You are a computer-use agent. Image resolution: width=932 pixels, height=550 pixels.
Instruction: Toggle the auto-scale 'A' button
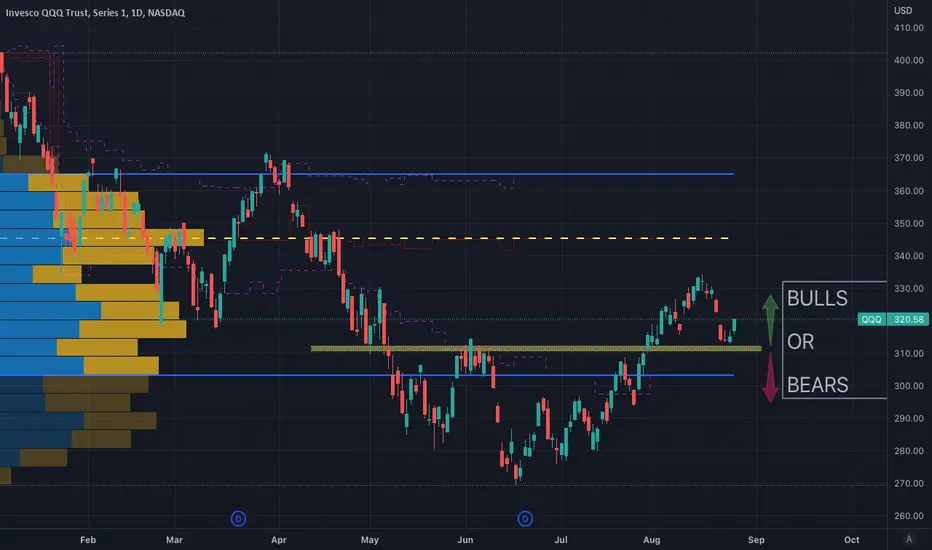pyautogui.click(x=908, y=539)
